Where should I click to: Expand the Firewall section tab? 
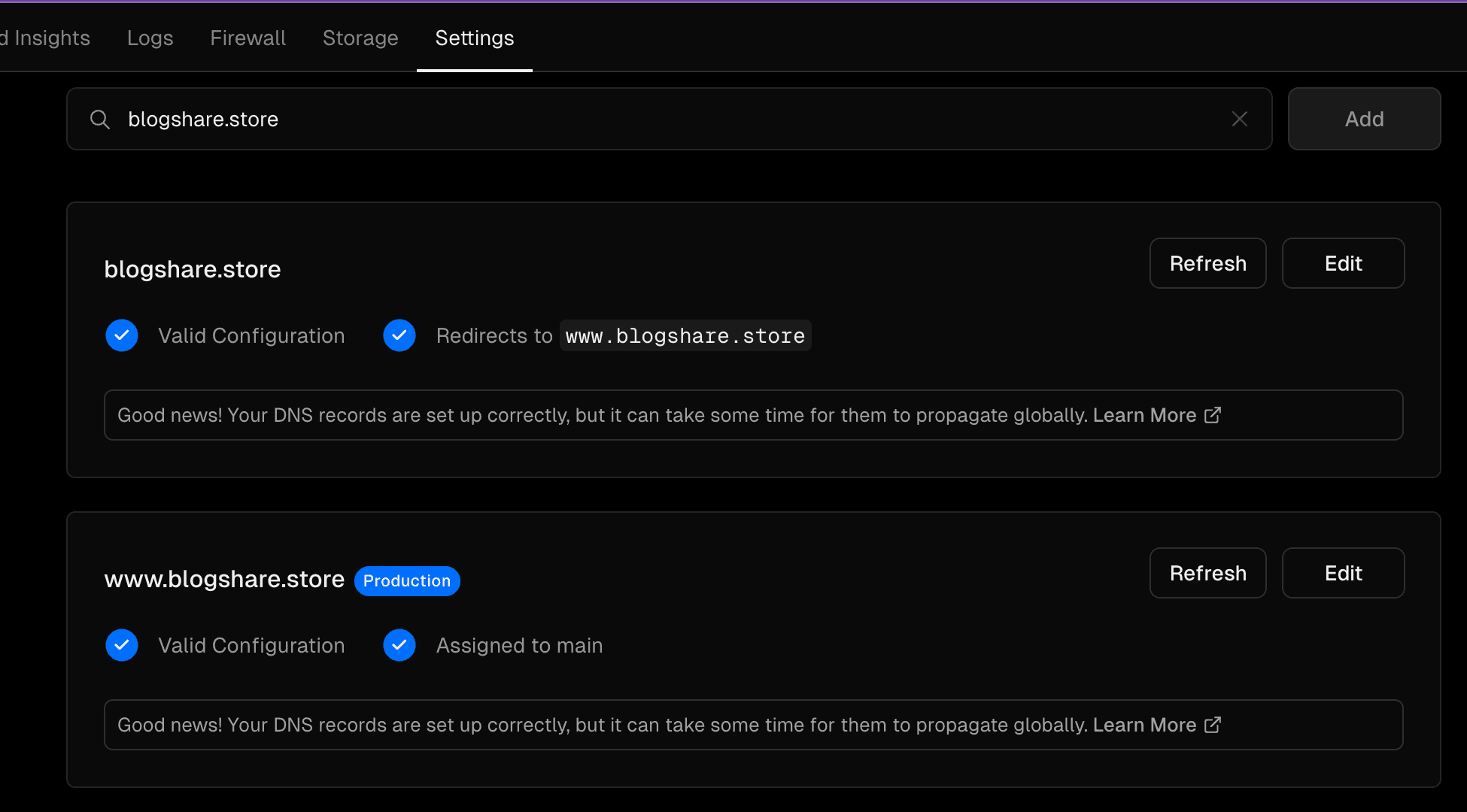pos(247,37)
